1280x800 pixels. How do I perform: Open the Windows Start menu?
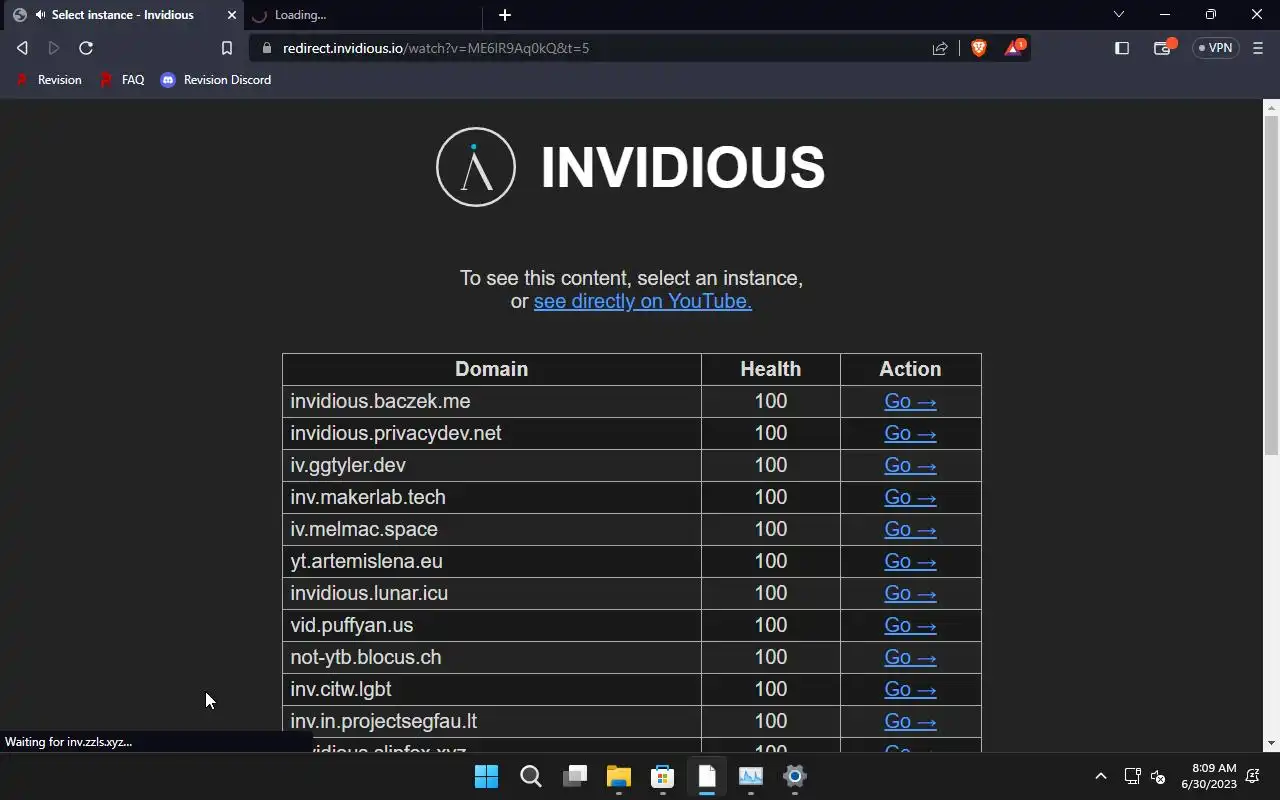(487, 776)
